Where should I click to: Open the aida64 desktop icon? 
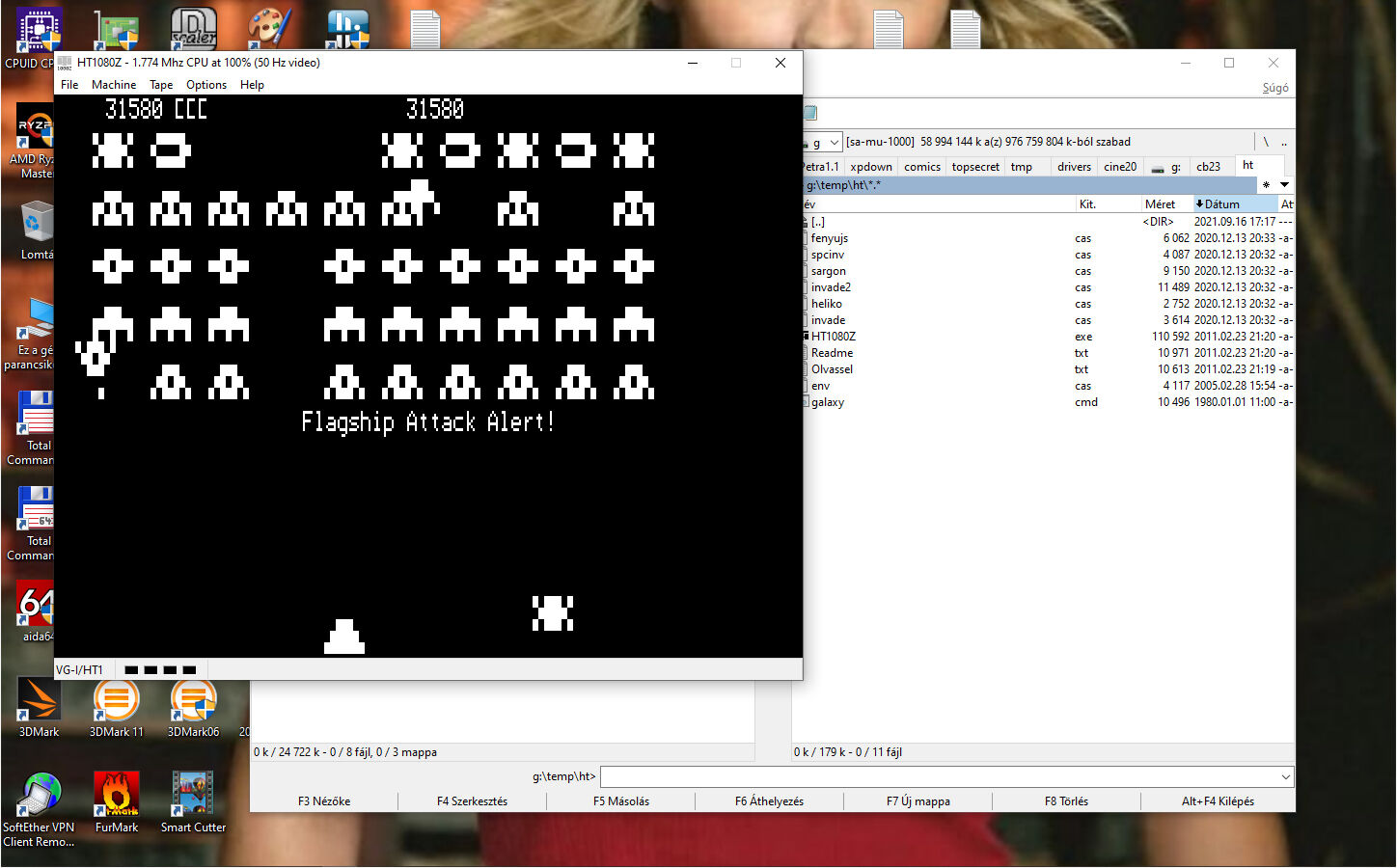(x=37, y=613)
